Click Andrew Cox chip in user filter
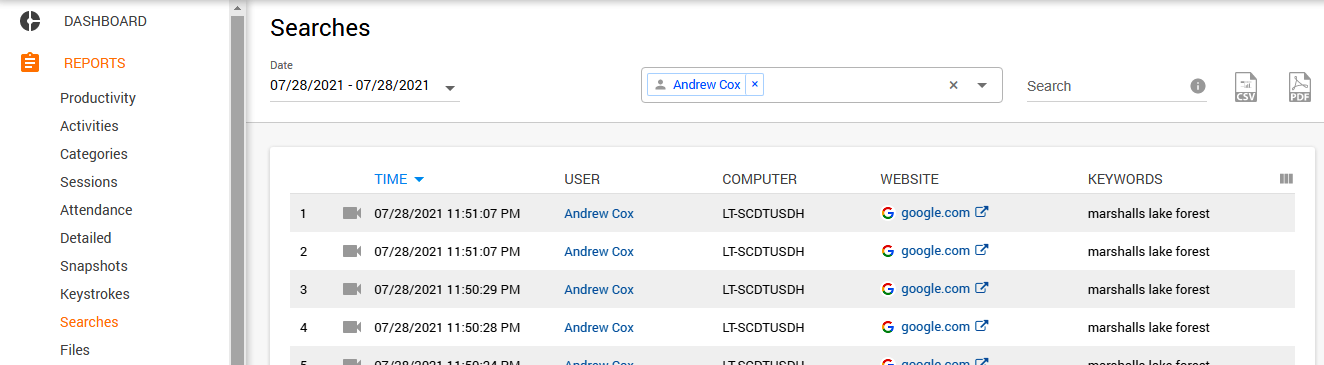1324x365 pixels. [x=706, y=85]
